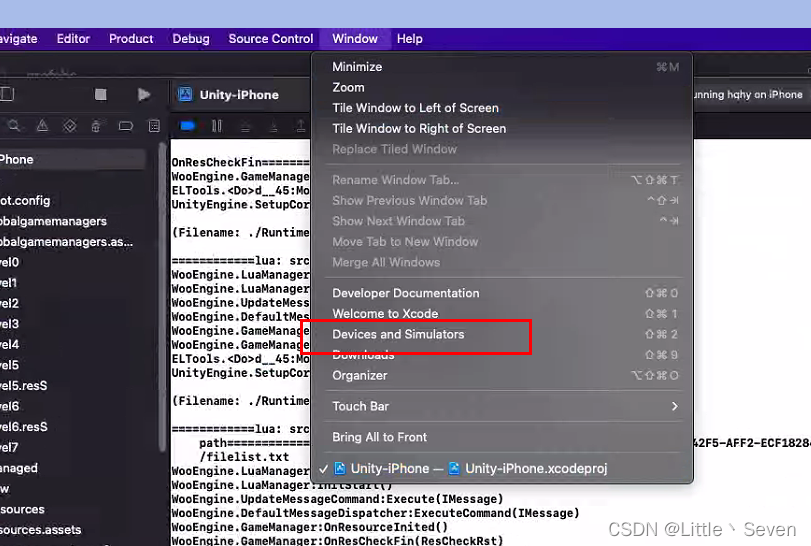811x546 pixels.
Task: Choose Welcome to Xcode
Action: pos(502,314)
